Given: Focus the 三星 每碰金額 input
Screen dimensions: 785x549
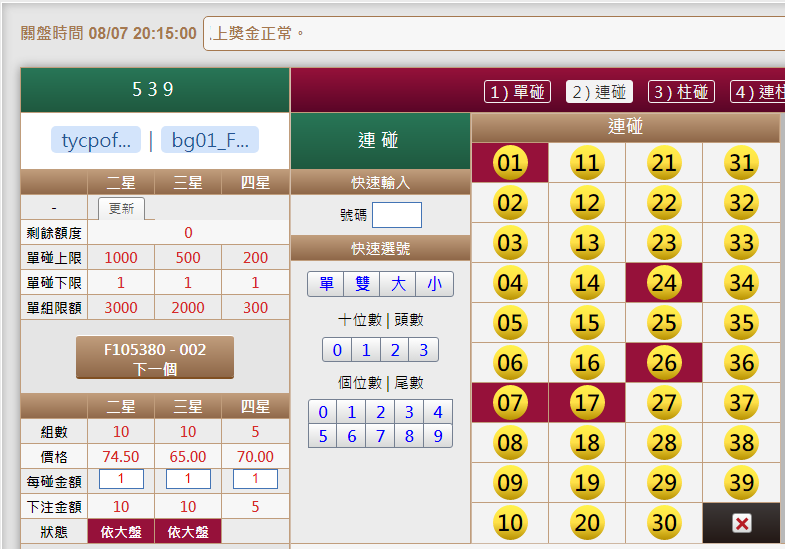Looking at the screenshot, I should (x=188, y=479).
